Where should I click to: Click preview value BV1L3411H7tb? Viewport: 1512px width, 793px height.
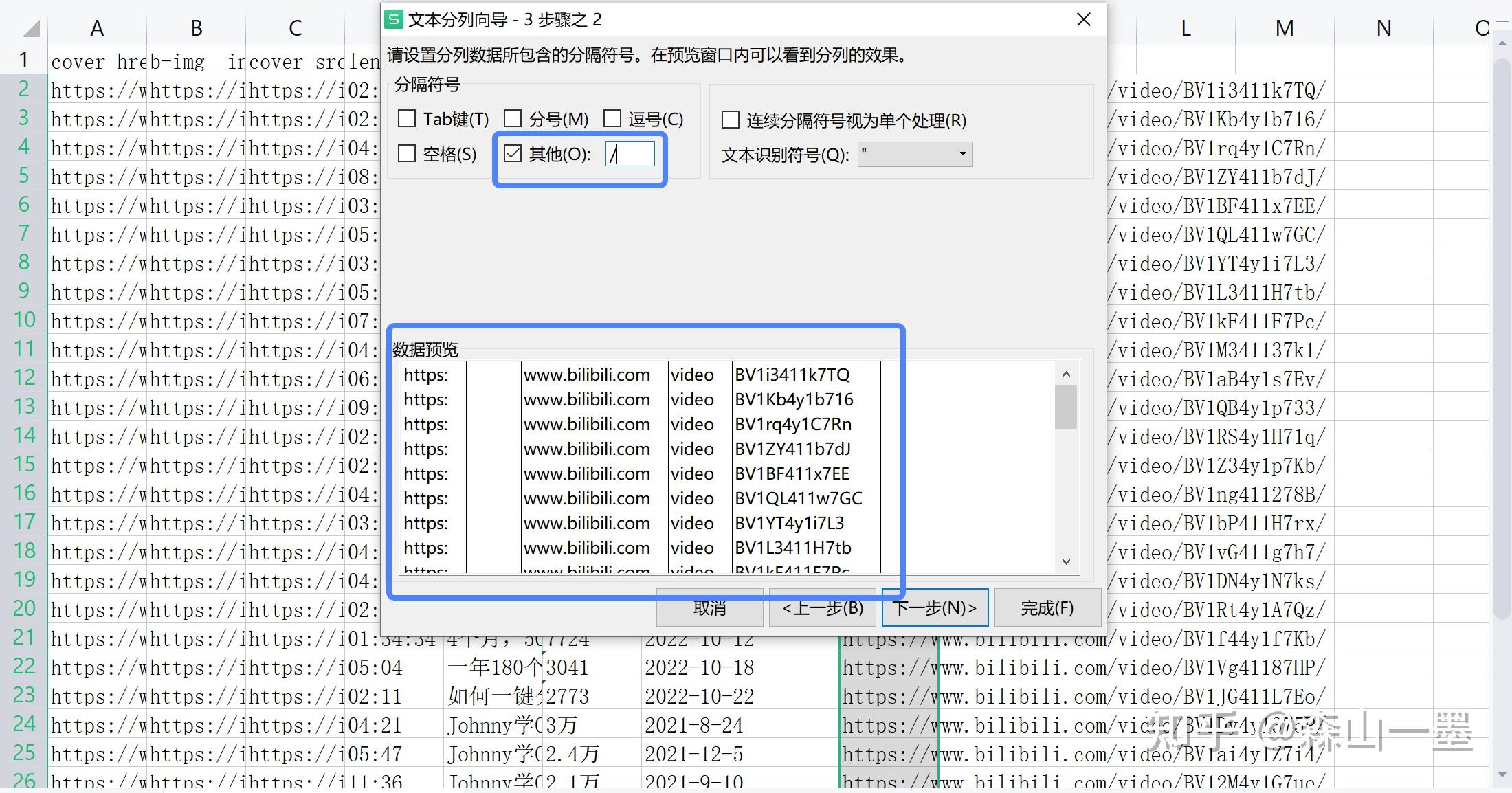[x=792, y=548]
